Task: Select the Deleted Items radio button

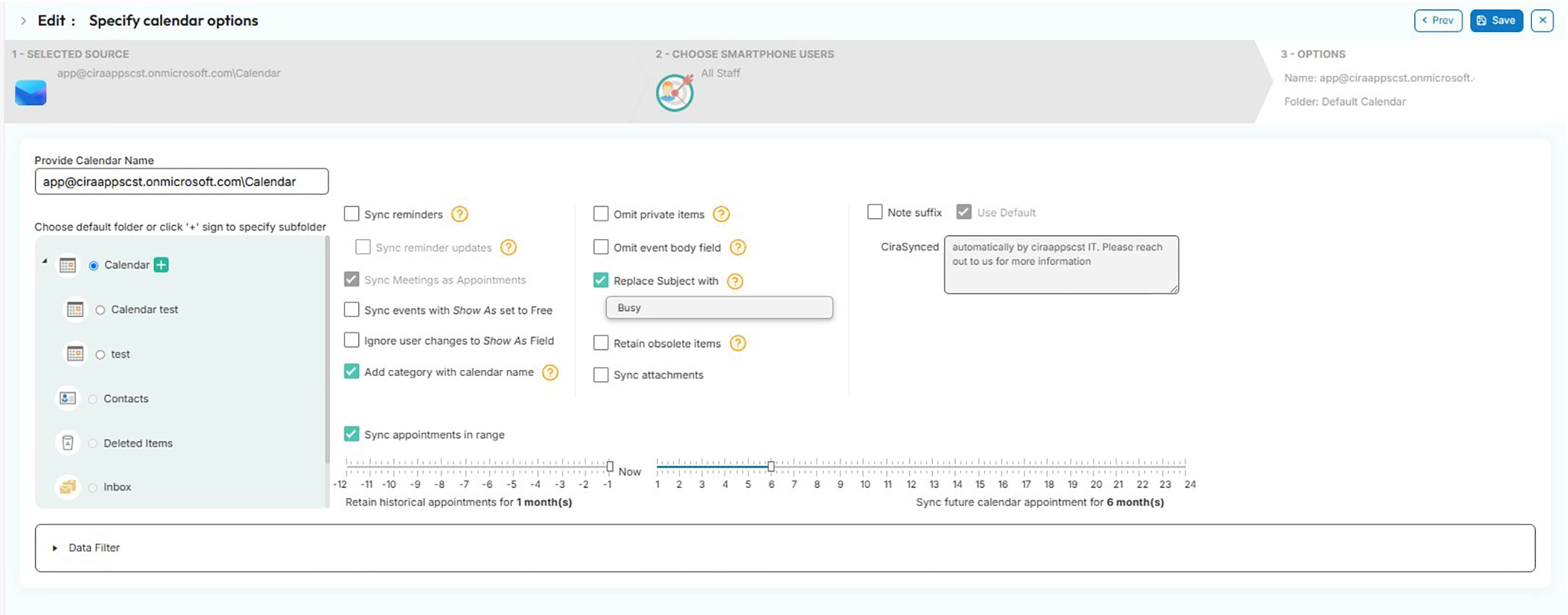Action: [x=93, y=444]
